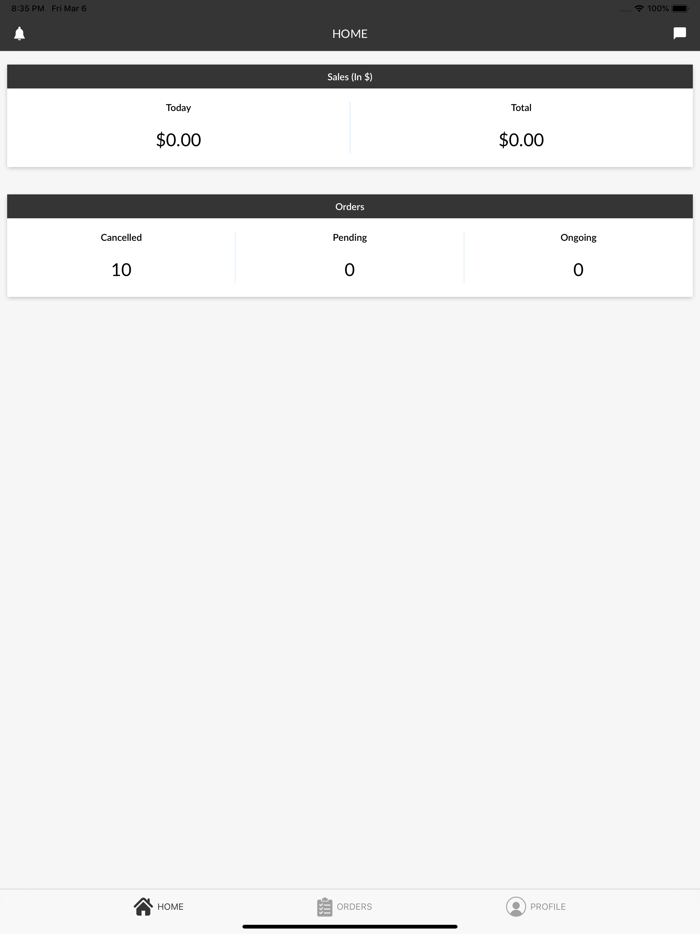Tap the home indicator bar

pos(350,926)
